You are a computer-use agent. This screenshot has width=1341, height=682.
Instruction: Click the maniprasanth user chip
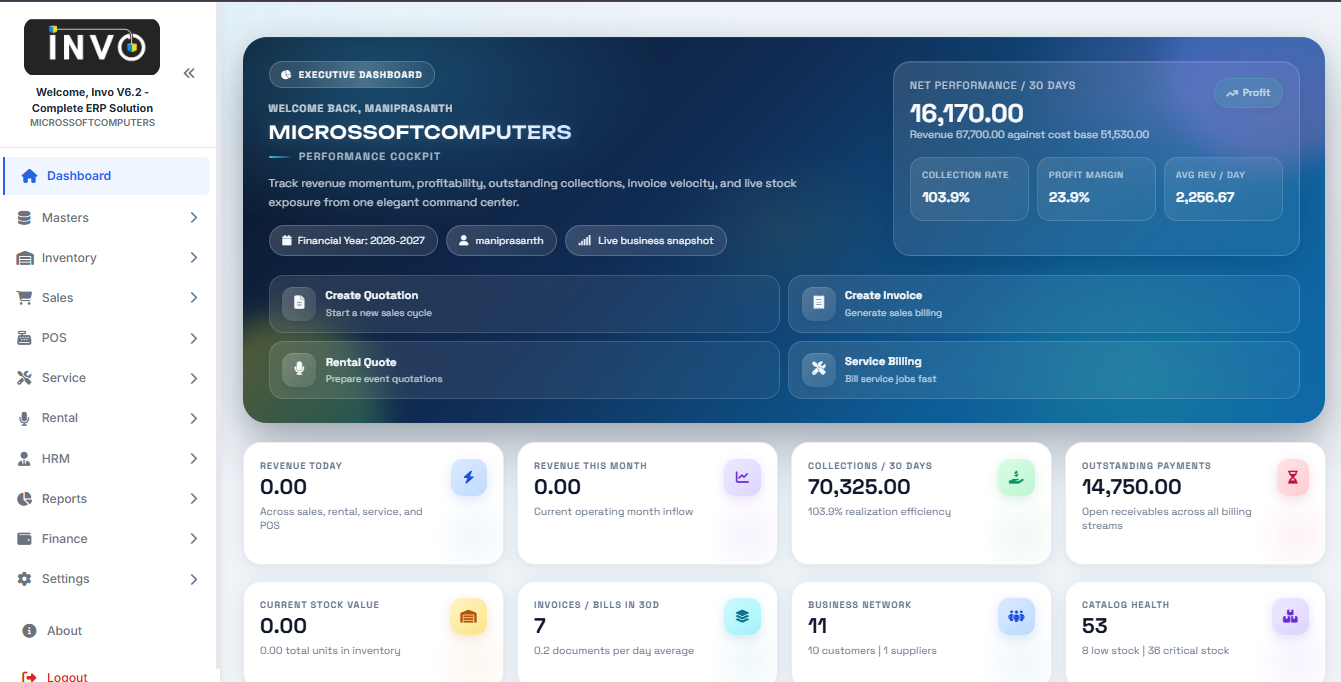point(501,241)
